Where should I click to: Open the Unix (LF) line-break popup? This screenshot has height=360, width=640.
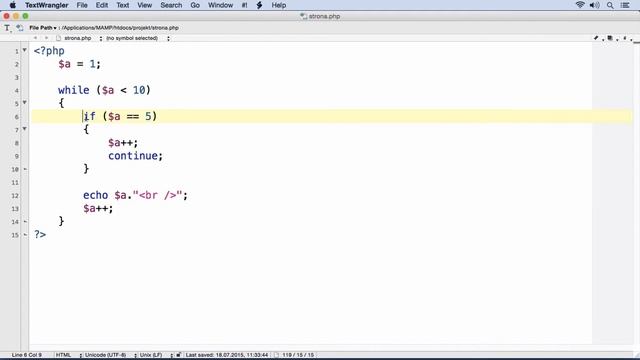(x=156, y=355)
